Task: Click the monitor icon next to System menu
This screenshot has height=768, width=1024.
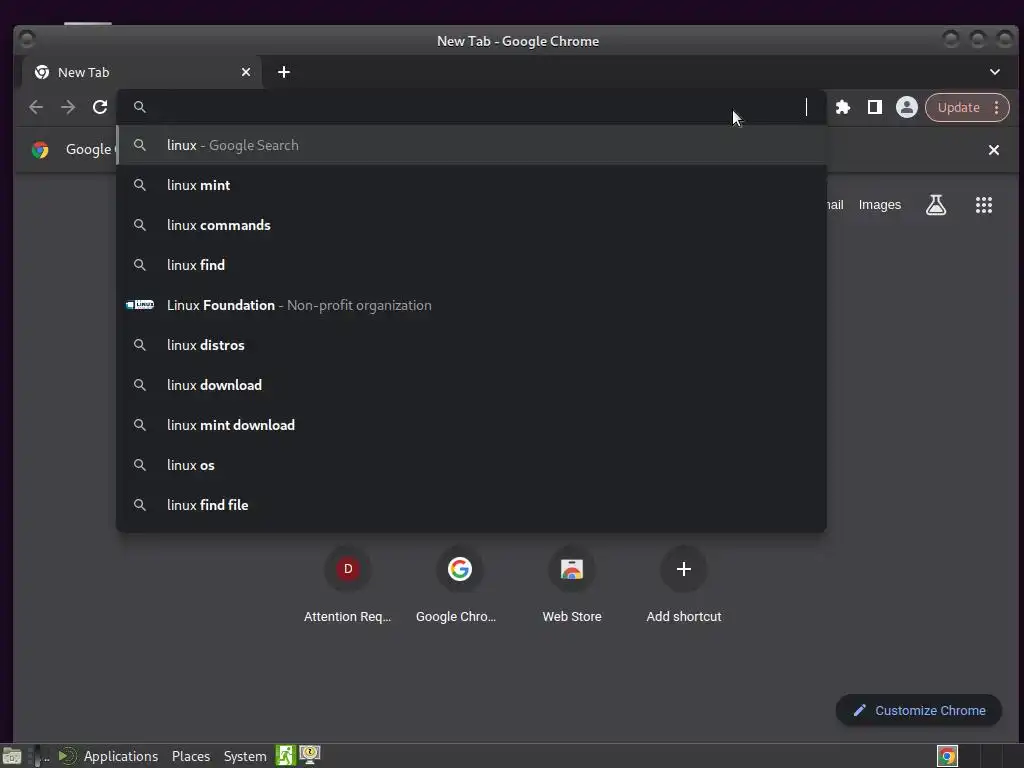Action: tap(310, 755)
